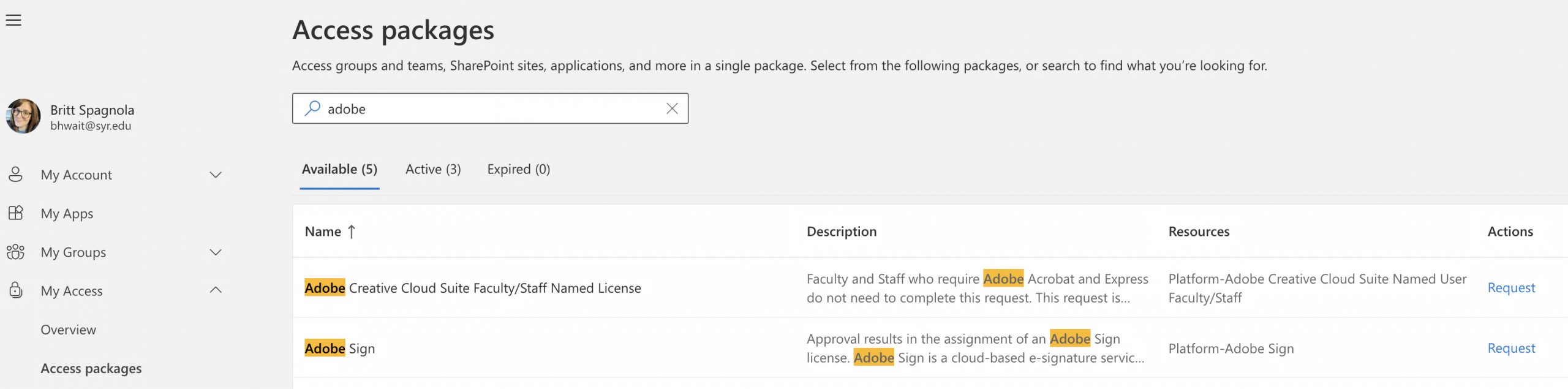Click the Resources column header
Viewport: 1568px width, 389px height.
coord(1199,232)
